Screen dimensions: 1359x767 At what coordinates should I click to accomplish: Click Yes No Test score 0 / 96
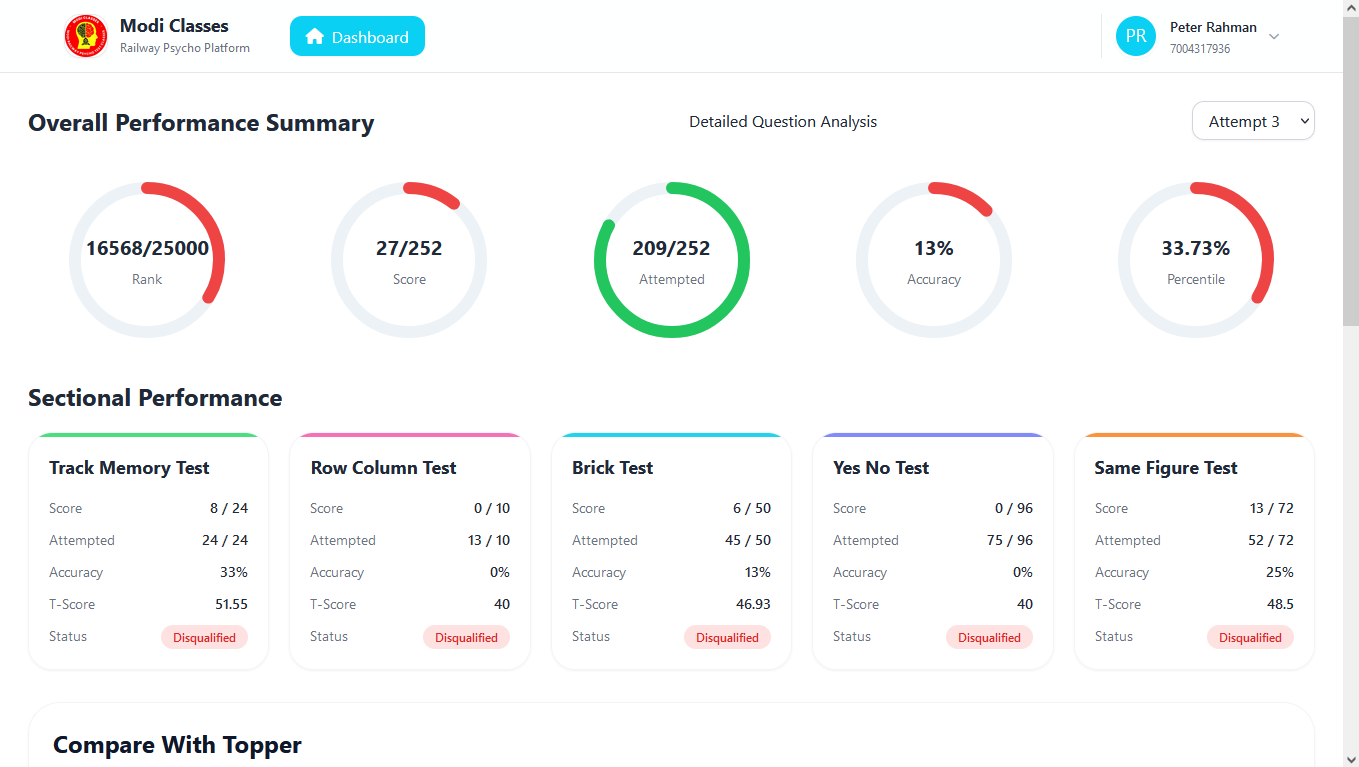[1014, 508]
